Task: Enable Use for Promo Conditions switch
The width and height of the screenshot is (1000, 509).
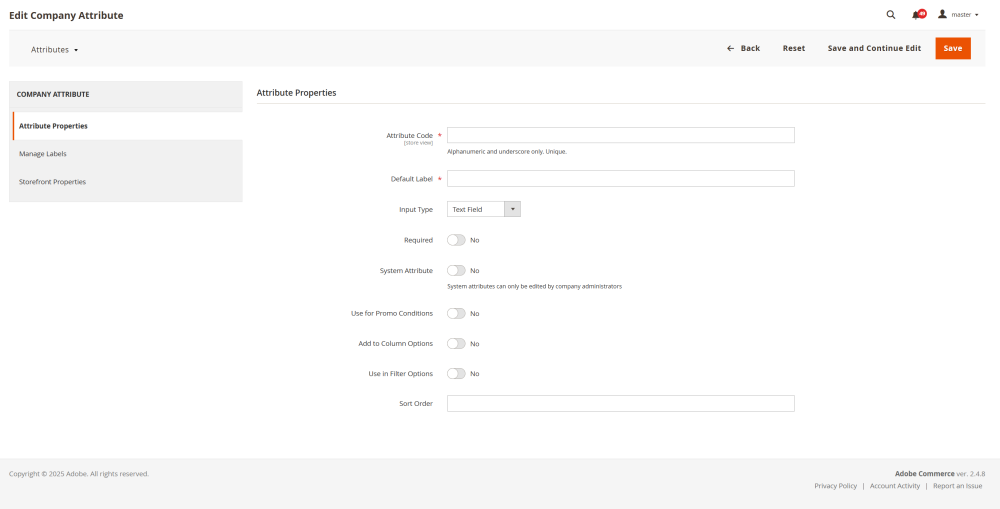Action: coord(456,313)
